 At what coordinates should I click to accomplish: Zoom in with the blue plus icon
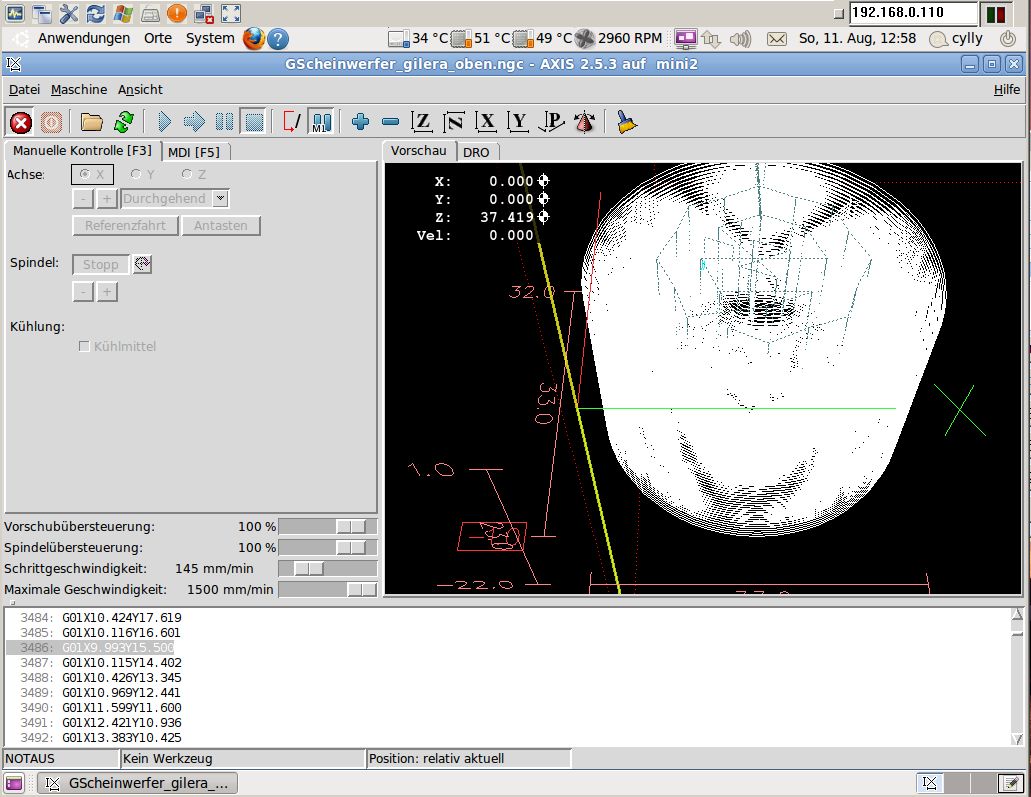pos(360,122)
